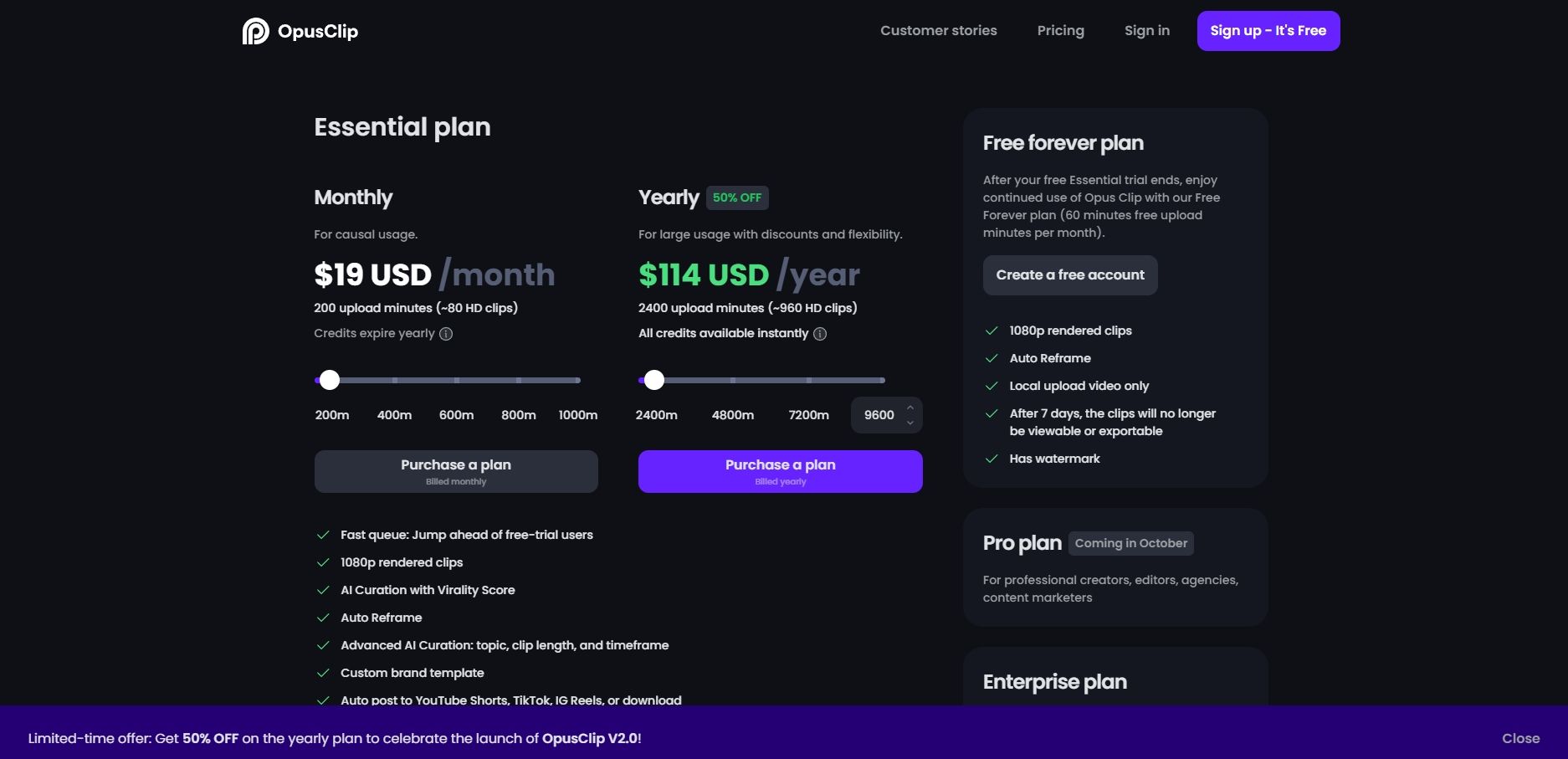This screenshot has height=759, width=1568.
Task: Purchase the yearly billed plan
Action: pos(781,471)
